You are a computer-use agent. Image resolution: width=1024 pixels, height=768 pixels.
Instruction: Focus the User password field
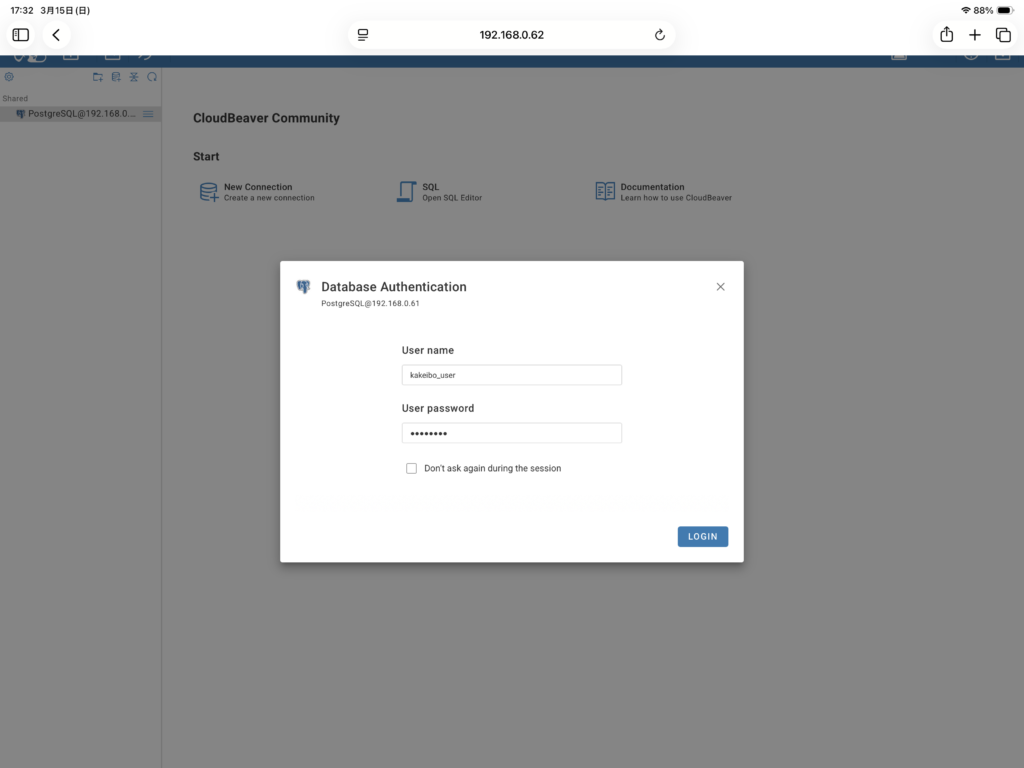pos(511,433)
